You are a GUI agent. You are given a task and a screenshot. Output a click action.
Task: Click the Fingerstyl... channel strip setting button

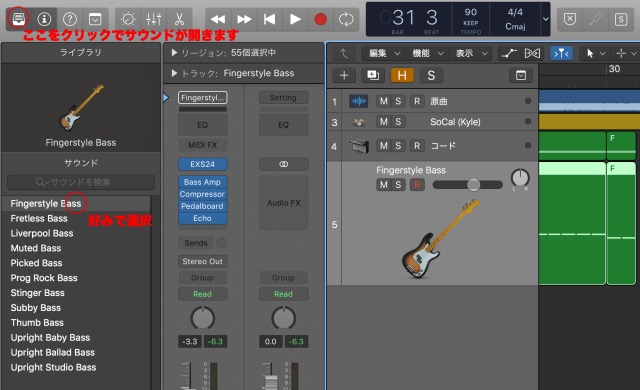pos(202,98)
